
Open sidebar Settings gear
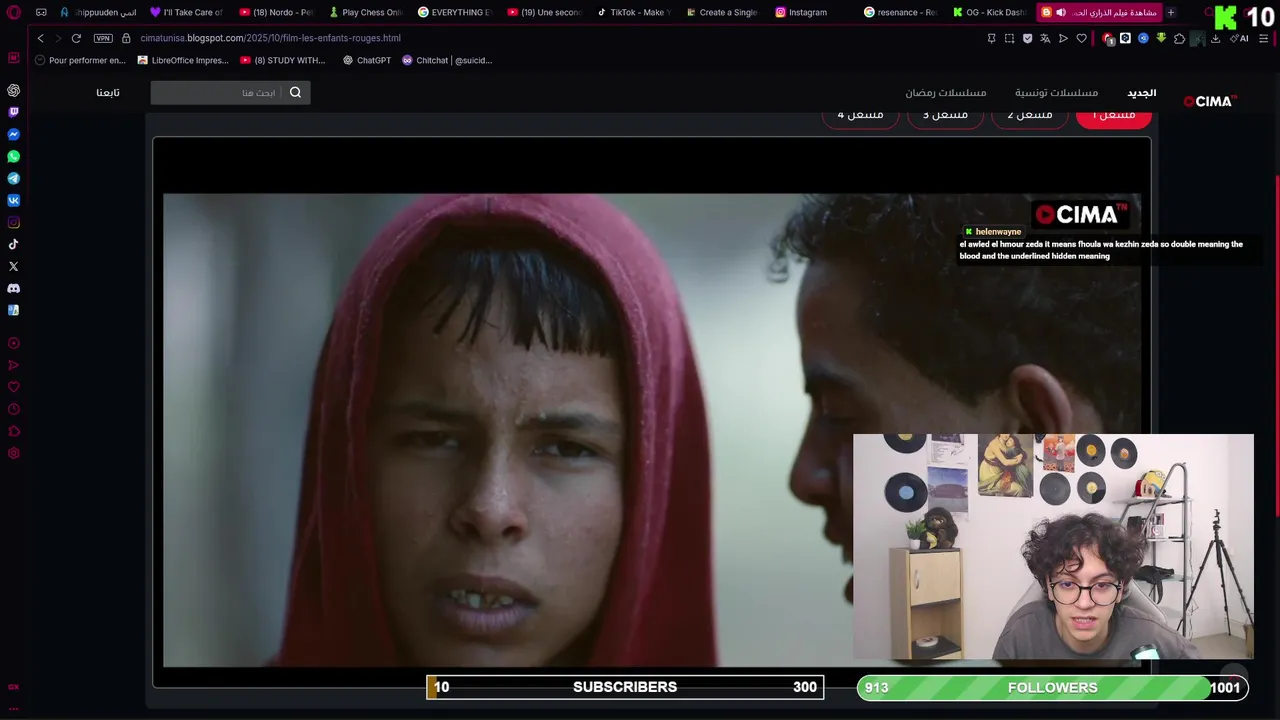point(13,453)
